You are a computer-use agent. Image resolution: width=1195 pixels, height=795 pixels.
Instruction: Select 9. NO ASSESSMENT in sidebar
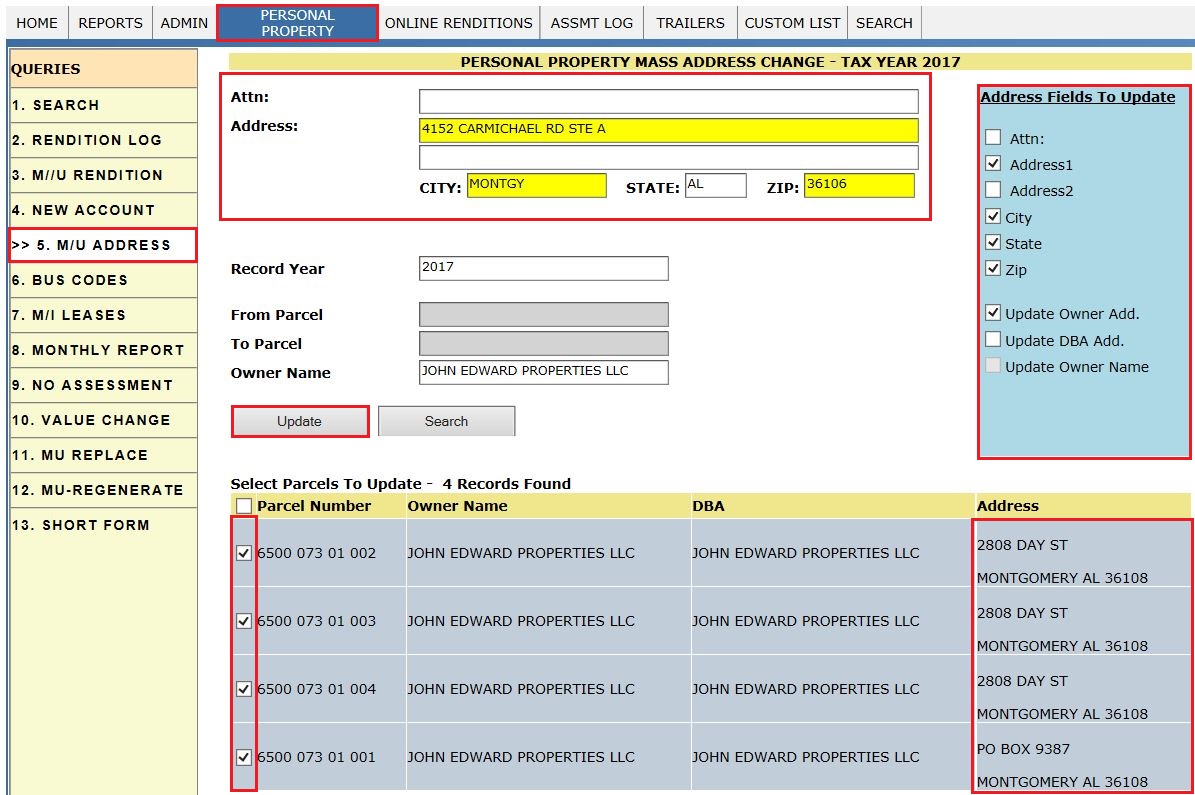coord(104,386)
